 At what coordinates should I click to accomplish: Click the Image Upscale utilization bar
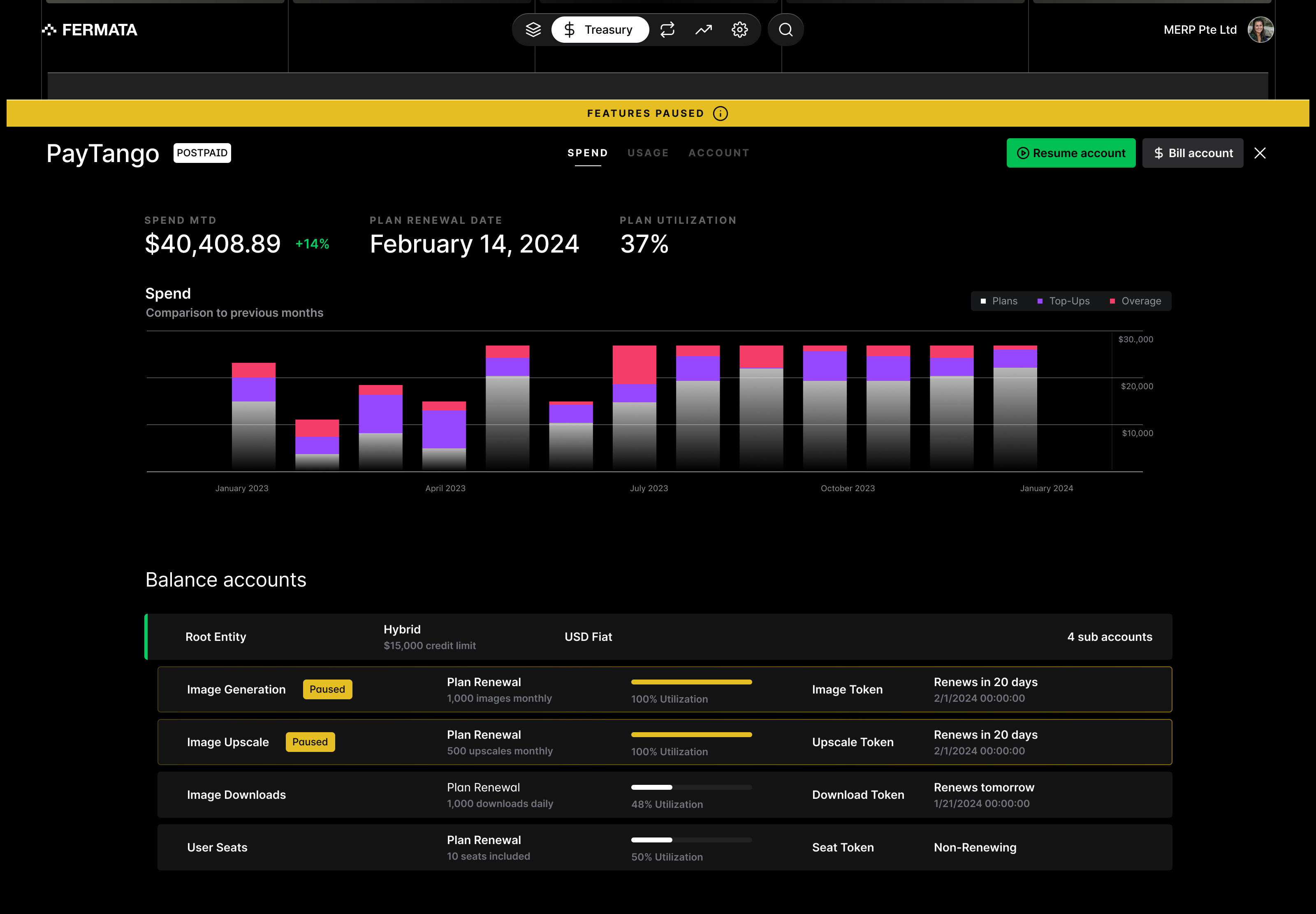coord(691,735)
